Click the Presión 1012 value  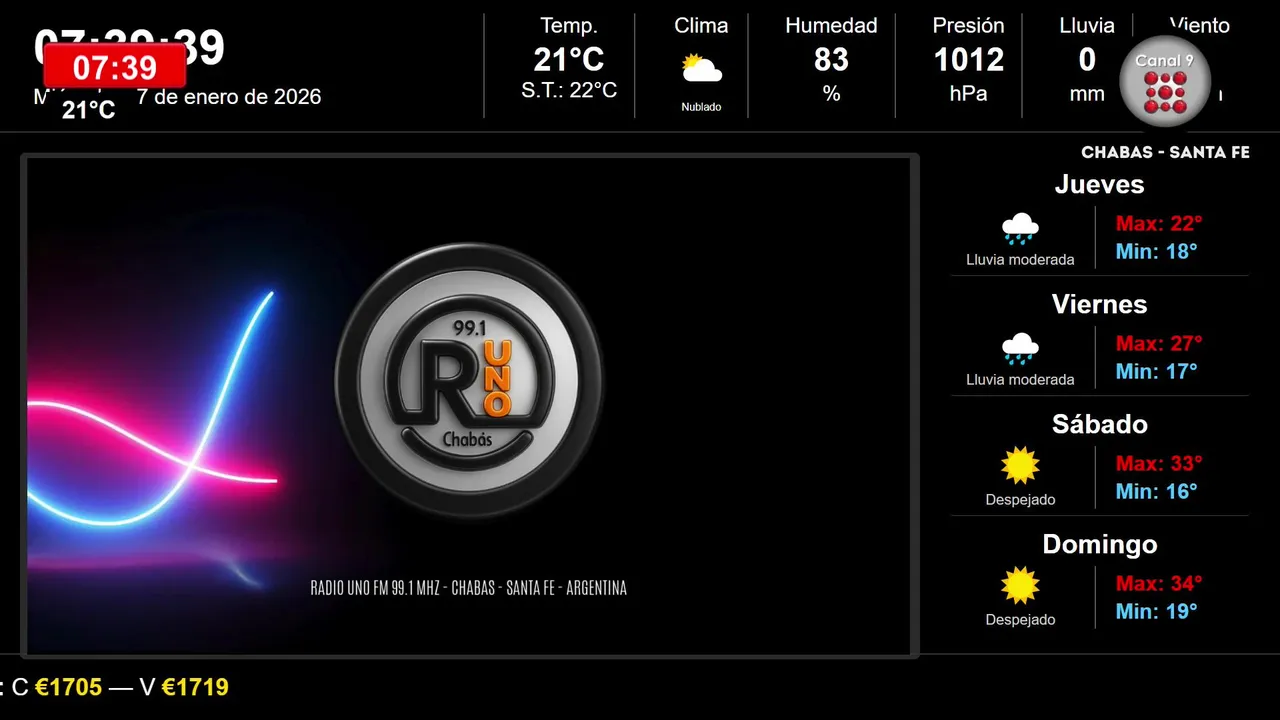click(x=968, y=60)
